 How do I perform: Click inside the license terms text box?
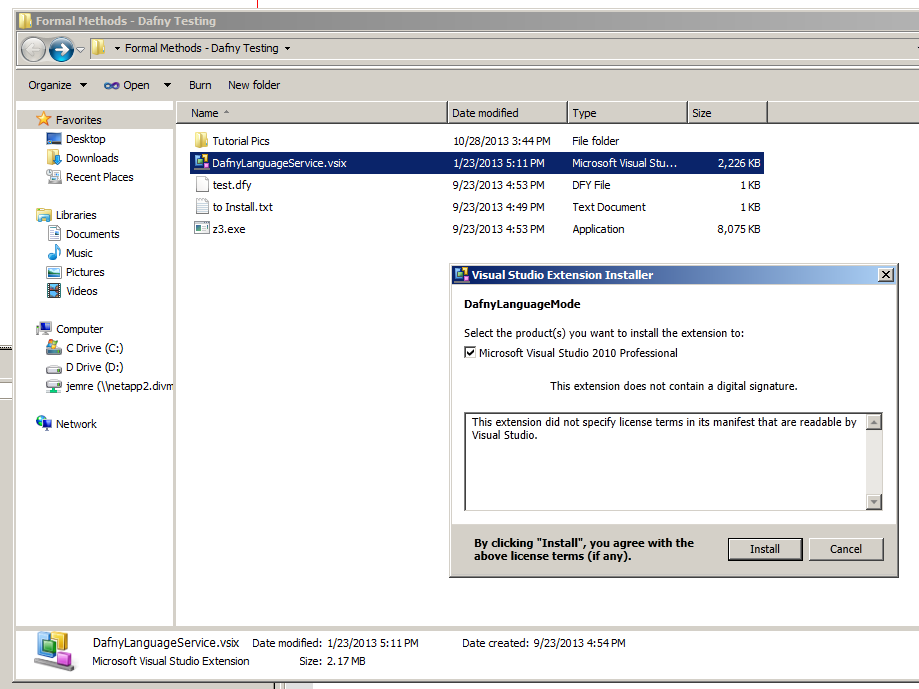click(x=666, y=462)
